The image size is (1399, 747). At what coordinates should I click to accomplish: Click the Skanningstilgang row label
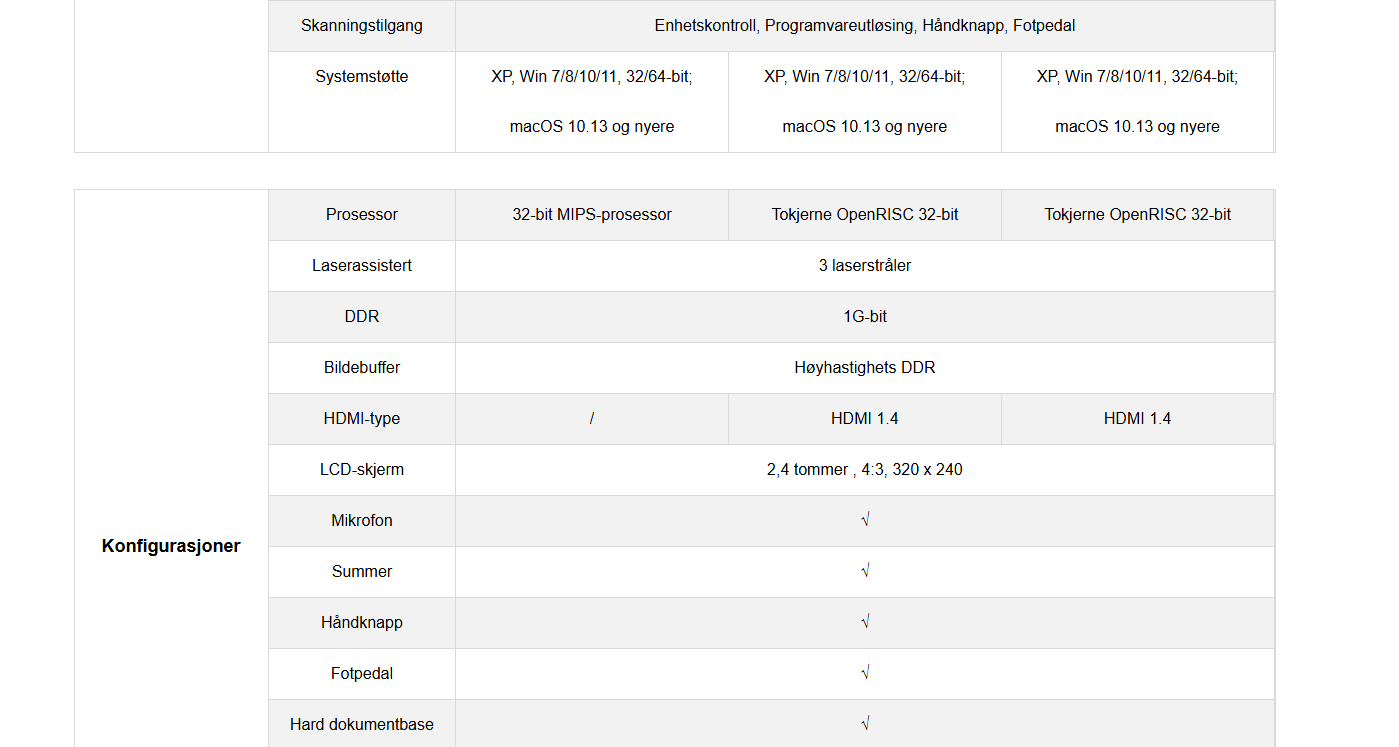(362, 25)
